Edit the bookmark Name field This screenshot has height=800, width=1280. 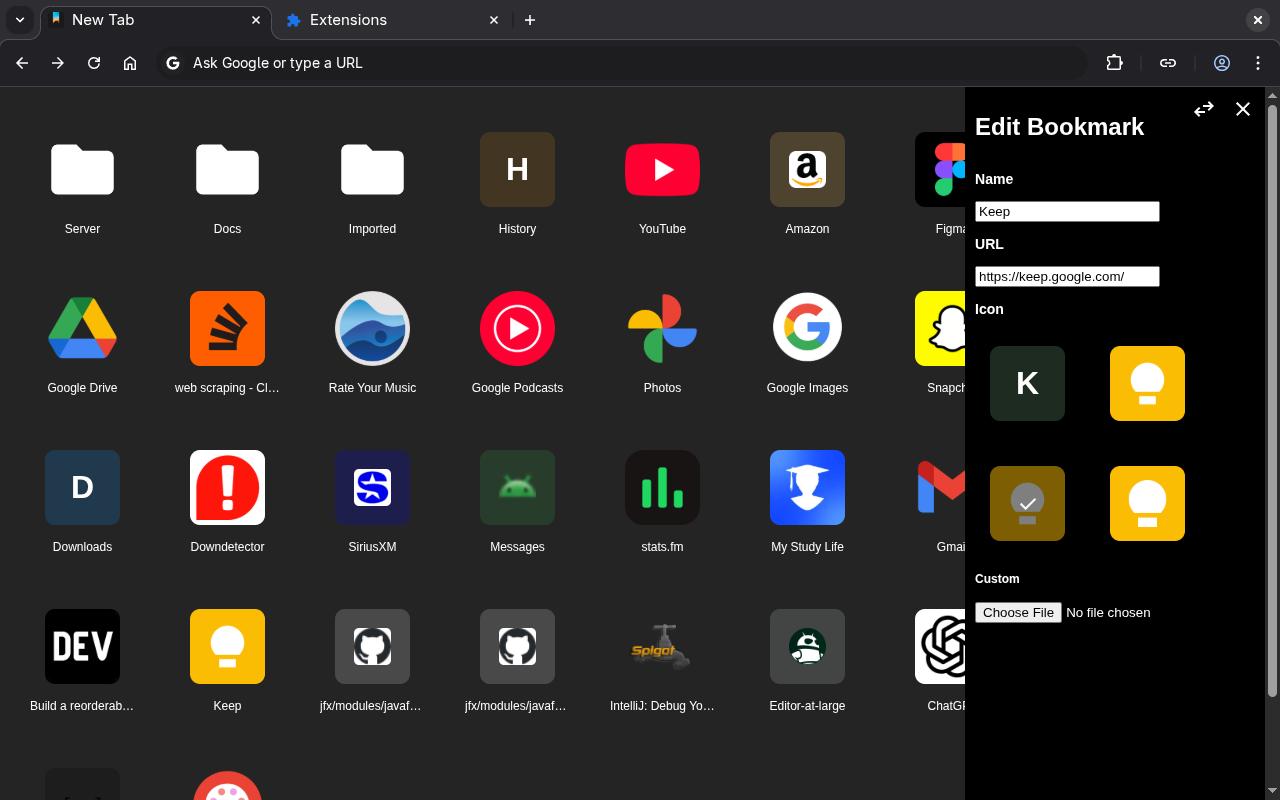click(x=1067, y=211)
